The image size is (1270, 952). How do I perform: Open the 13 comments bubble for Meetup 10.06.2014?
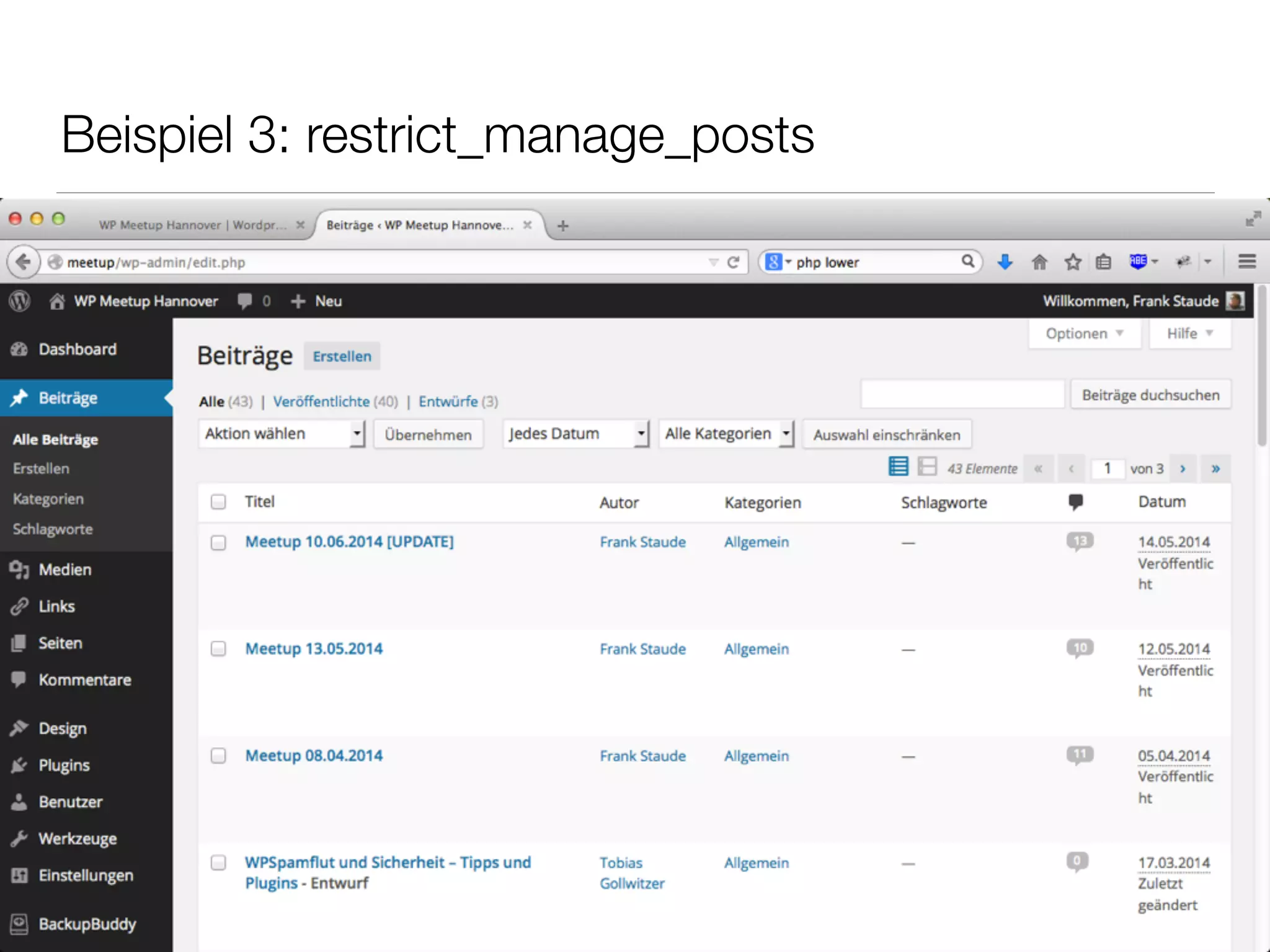pyautogui.click(x=1080, y=542)
